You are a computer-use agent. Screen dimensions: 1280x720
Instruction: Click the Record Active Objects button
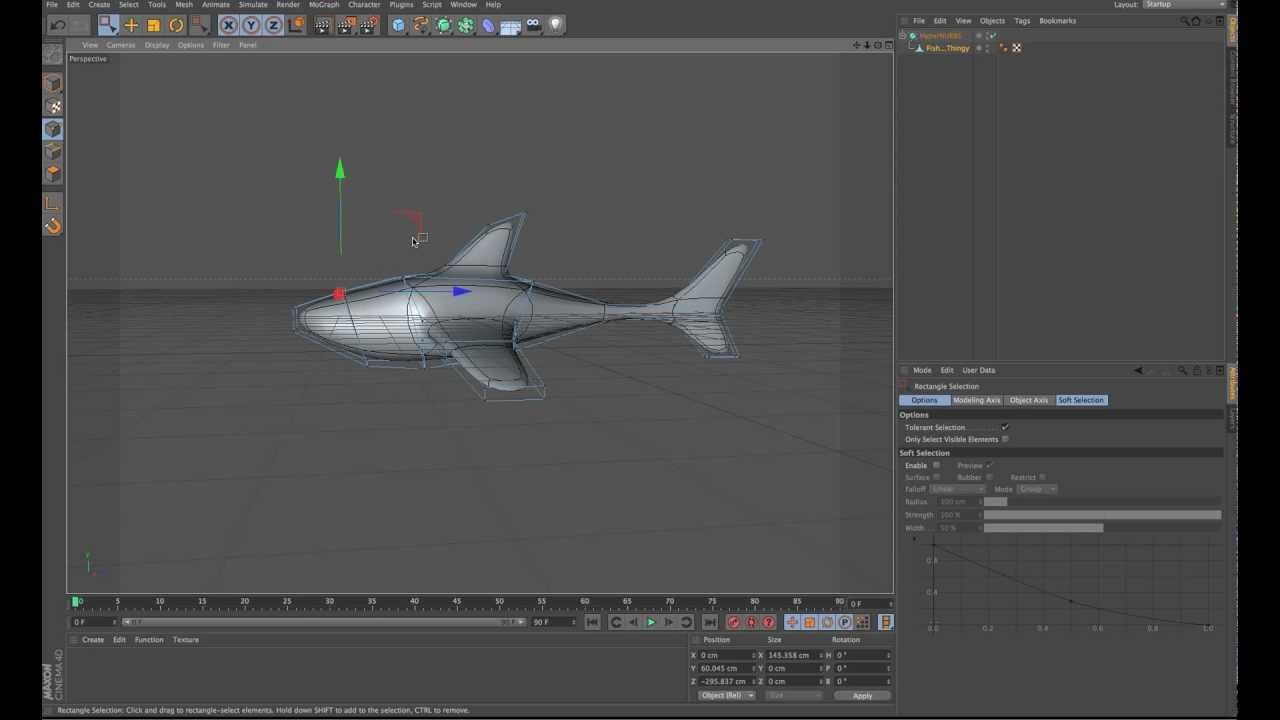pyautogui.click(x=734, y=622)
